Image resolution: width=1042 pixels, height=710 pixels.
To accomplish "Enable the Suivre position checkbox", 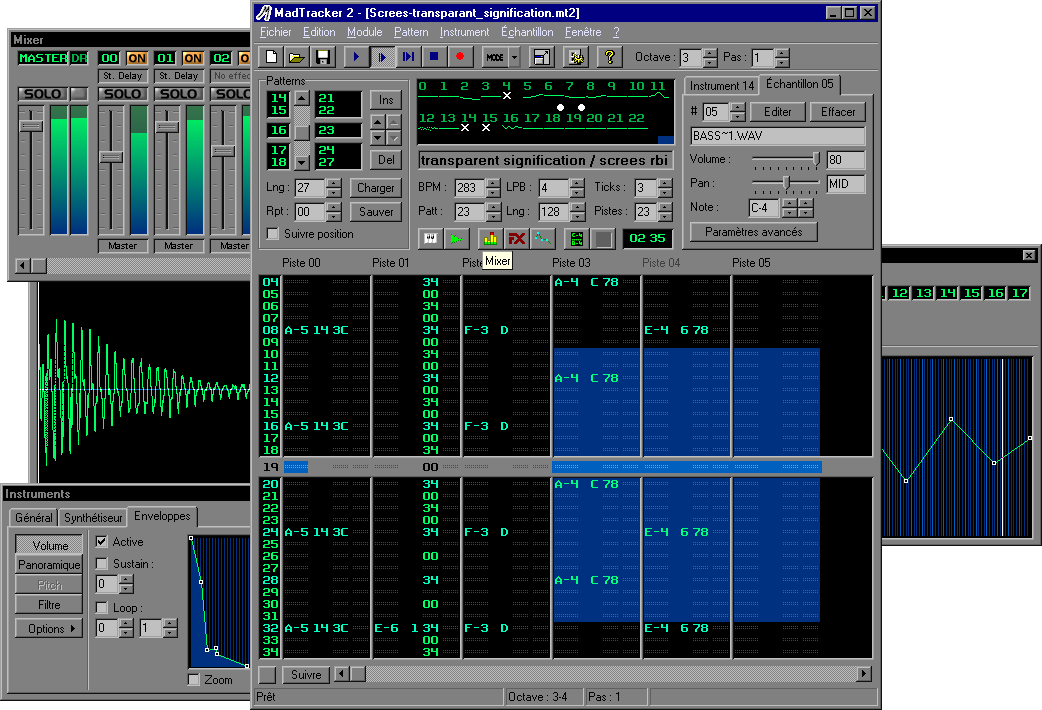I will 272,233.
